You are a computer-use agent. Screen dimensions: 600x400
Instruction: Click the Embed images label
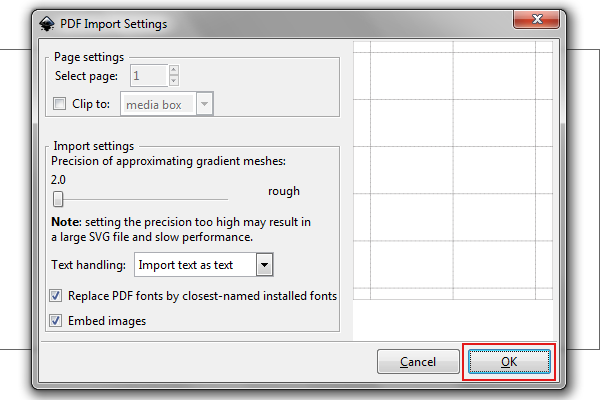(107, 321)
